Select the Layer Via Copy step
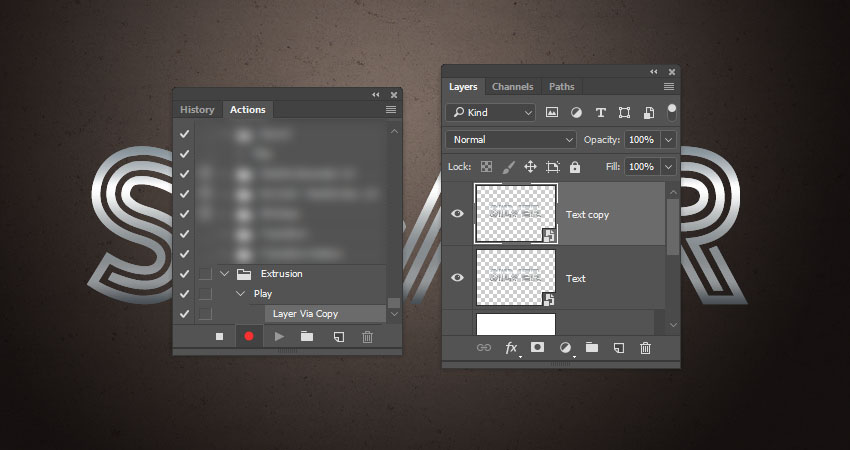The image size is (850, 450). pyautogui.click(x=305, y=313)
